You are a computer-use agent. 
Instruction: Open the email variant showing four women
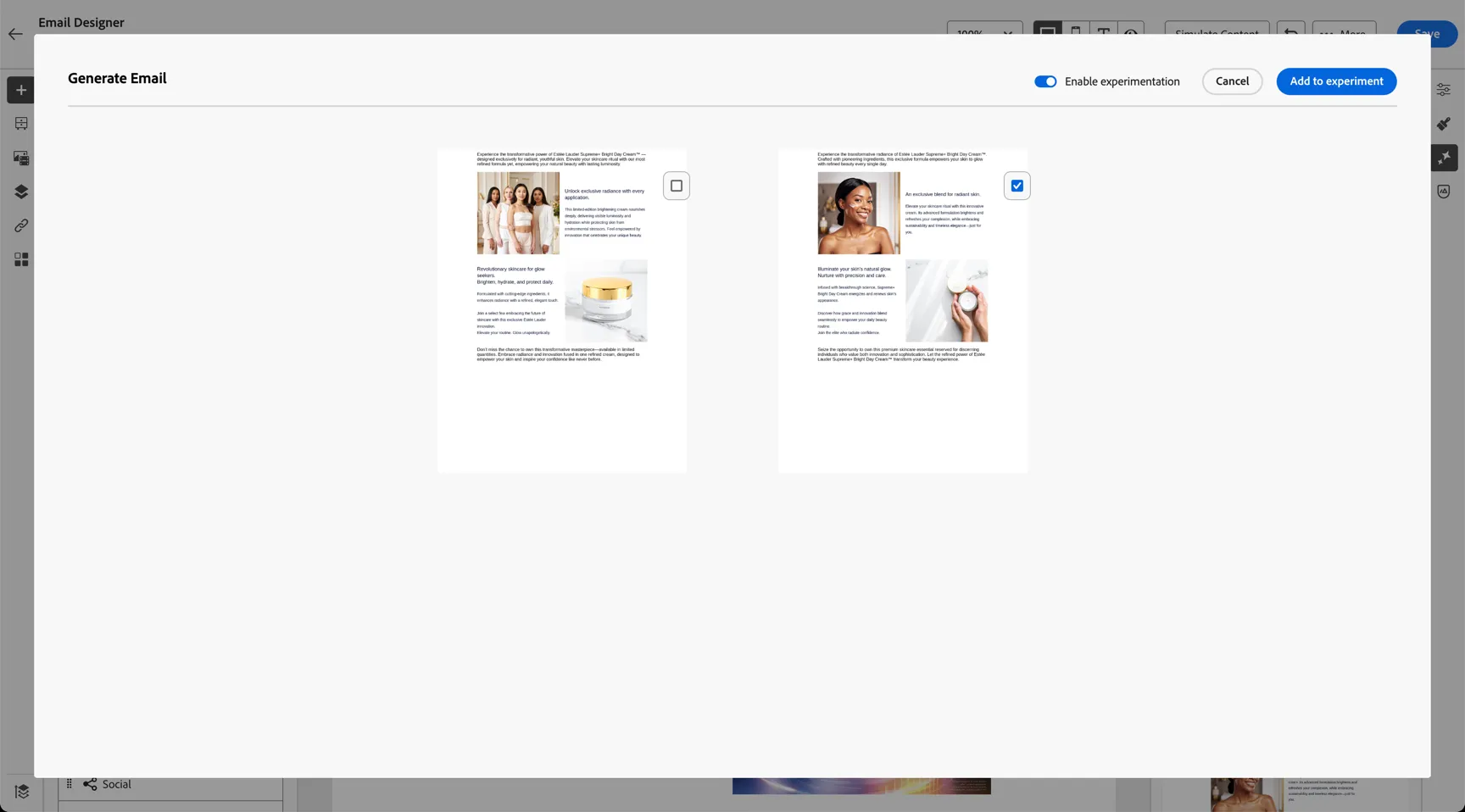tap(562, 310)
